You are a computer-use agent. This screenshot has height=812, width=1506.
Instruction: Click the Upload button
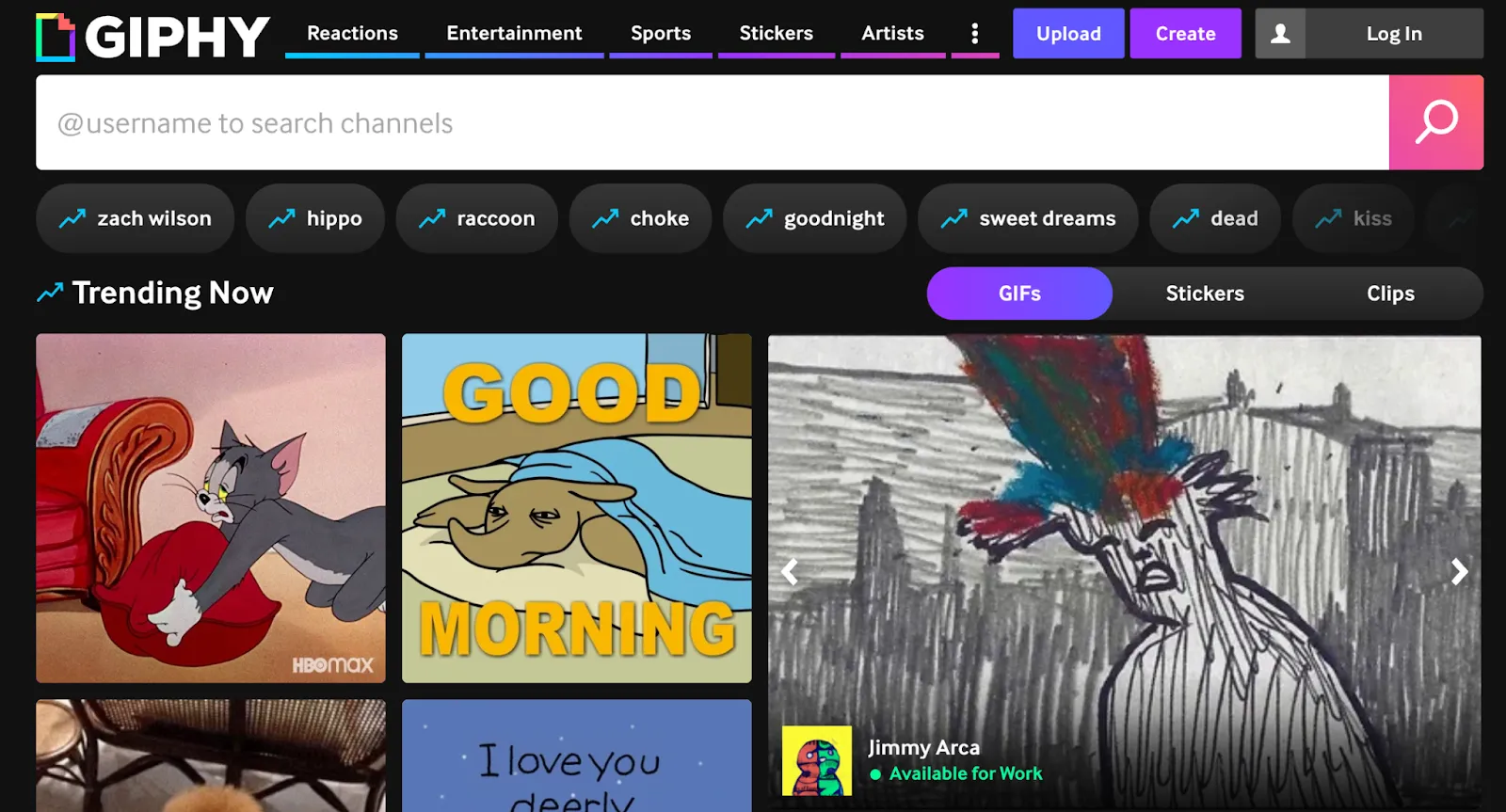[1068, 34]
